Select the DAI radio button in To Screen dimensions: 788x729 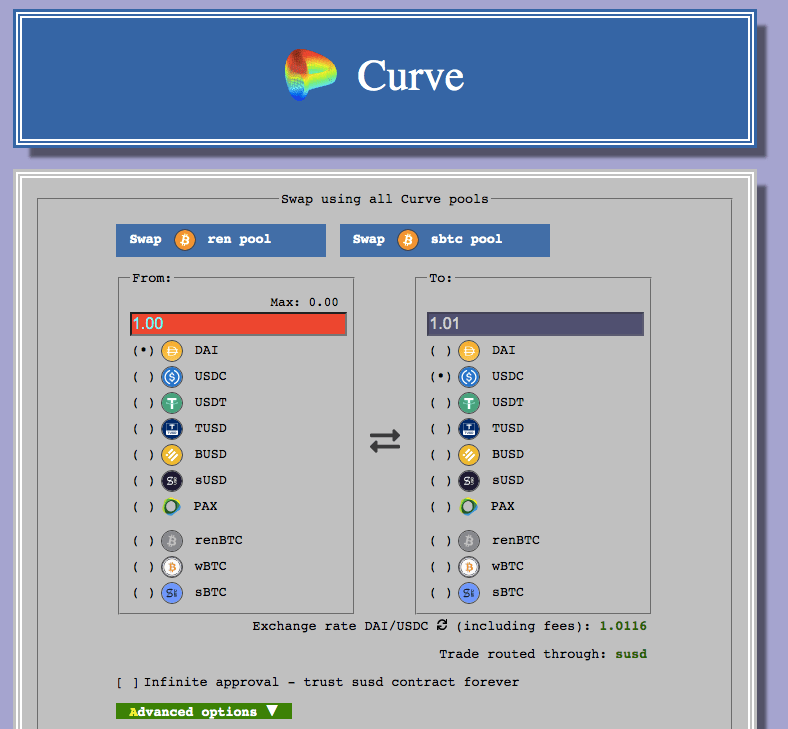coord(441,351)
